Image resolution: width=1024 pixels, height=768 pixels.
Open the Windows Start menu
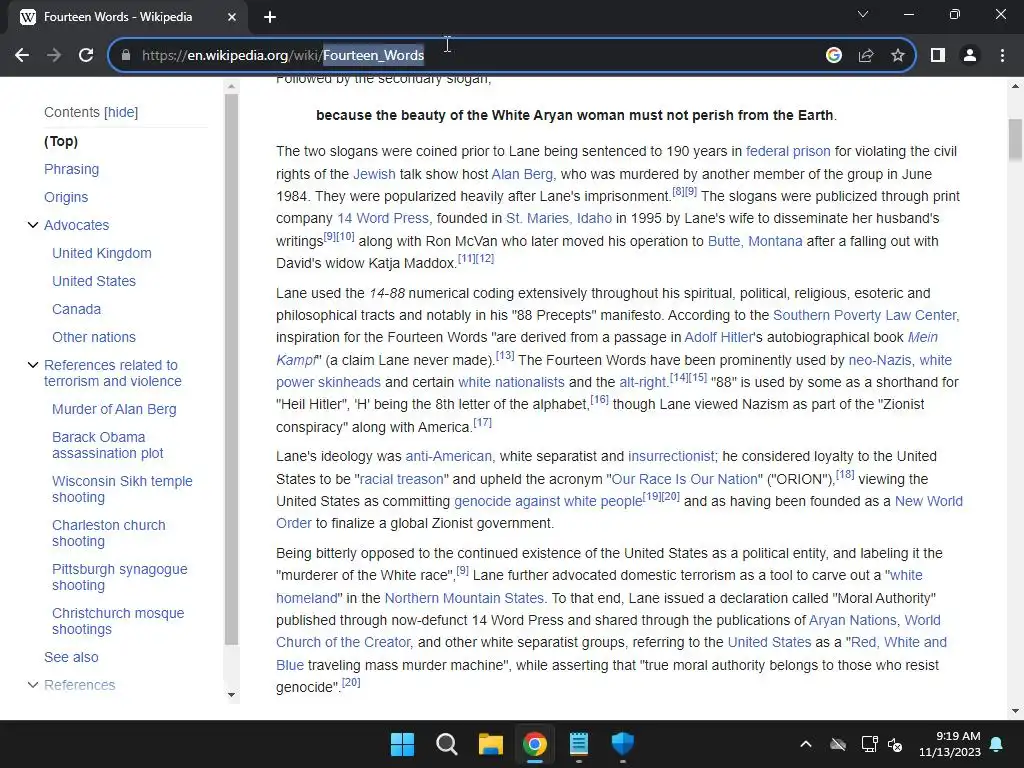(402, 744)
